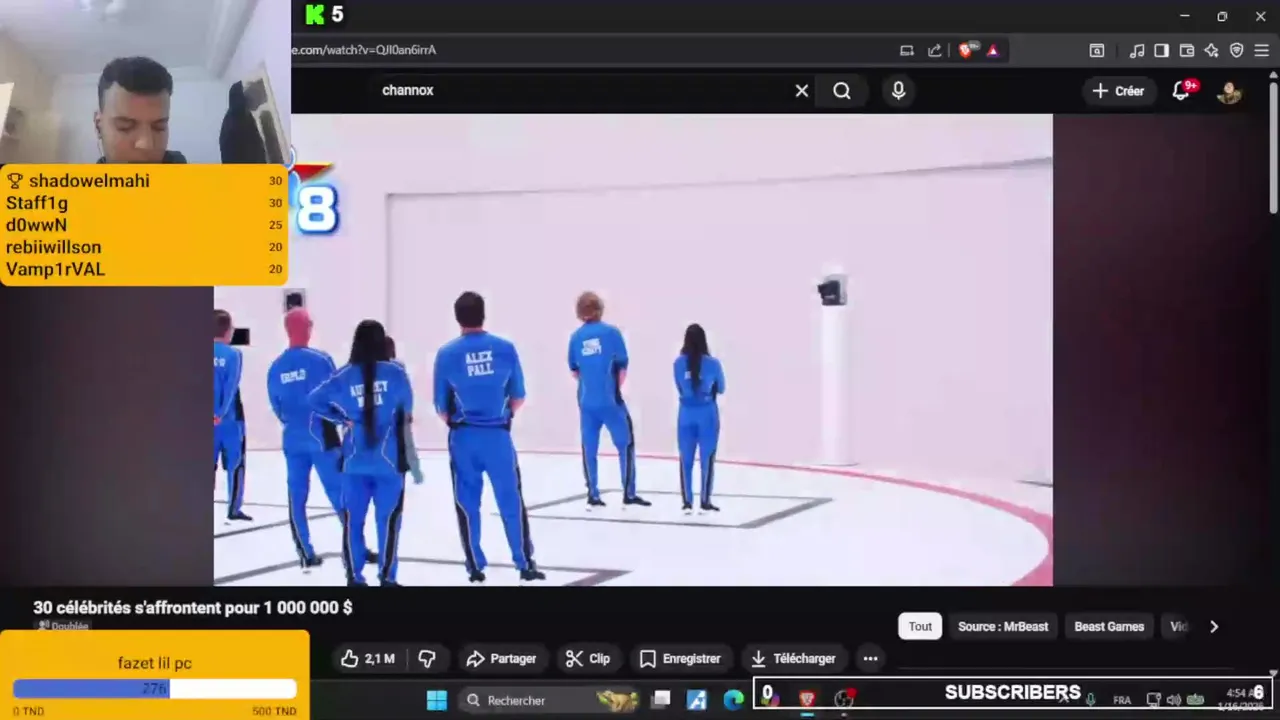The image size is (1280, 720).
Task: Open the volume speaker tray icon
Action: [x=1174, y=701]
